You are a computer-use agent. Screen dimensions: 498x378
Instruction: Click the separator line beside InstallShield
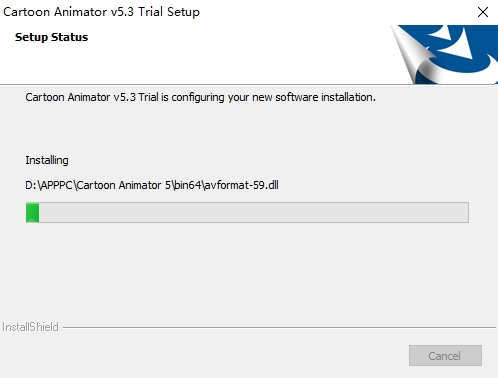coord(279,327)
